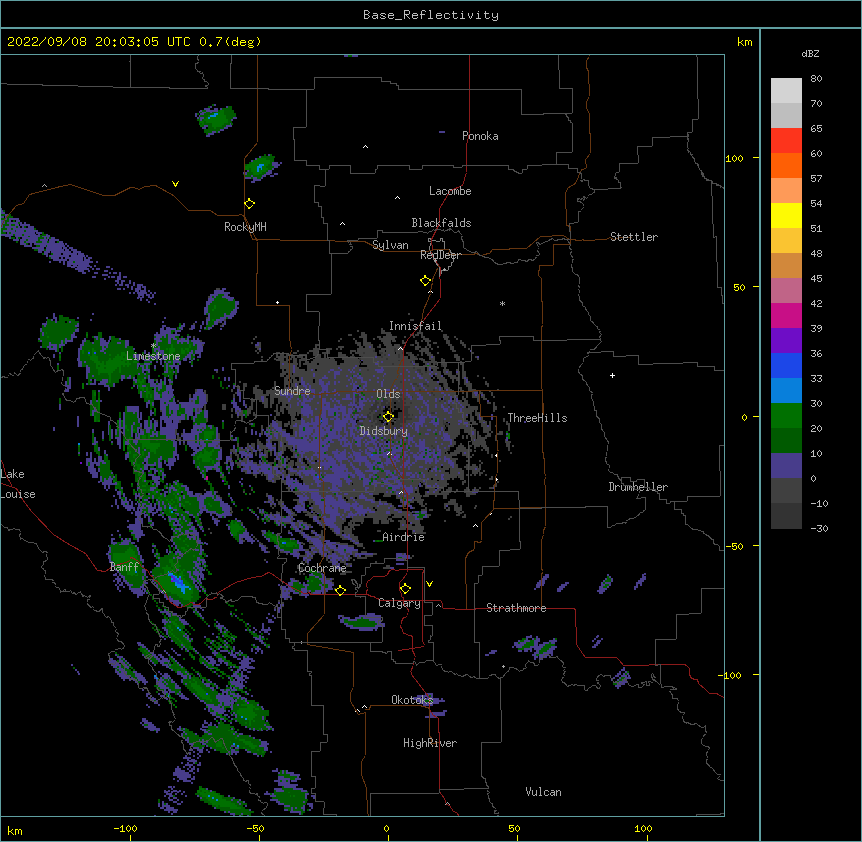Click the -100 tick on bottom axis
This screenshot has width=862, height=842.
125,828
